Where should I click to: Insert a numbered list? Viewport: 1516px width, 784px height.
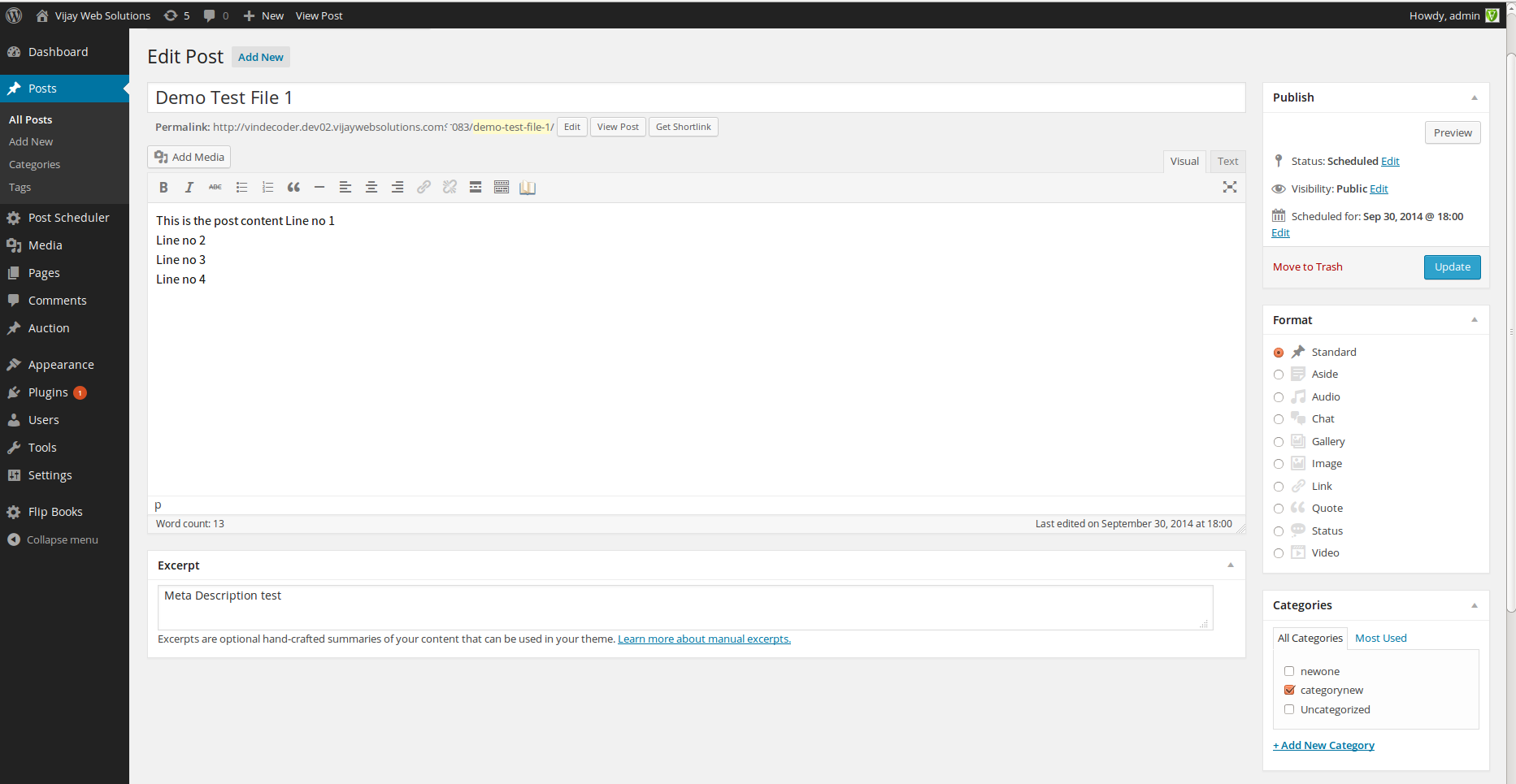point(267,188)
